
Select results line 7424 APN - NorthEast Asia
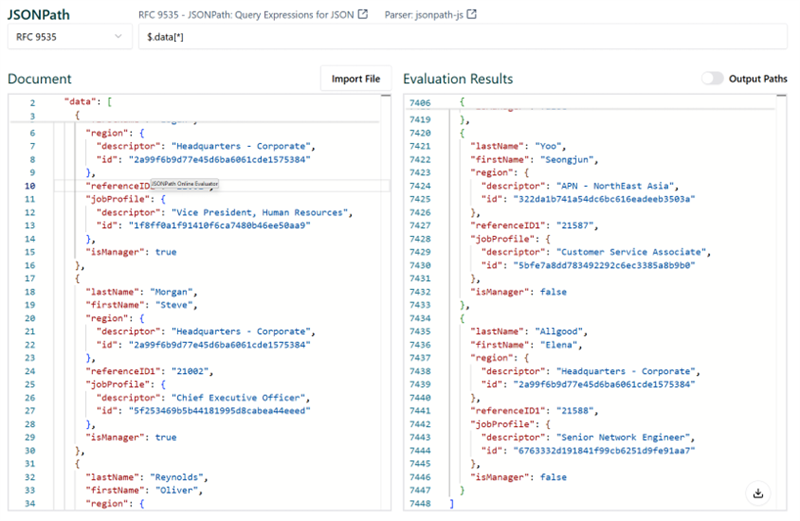(x=580, y=186)
